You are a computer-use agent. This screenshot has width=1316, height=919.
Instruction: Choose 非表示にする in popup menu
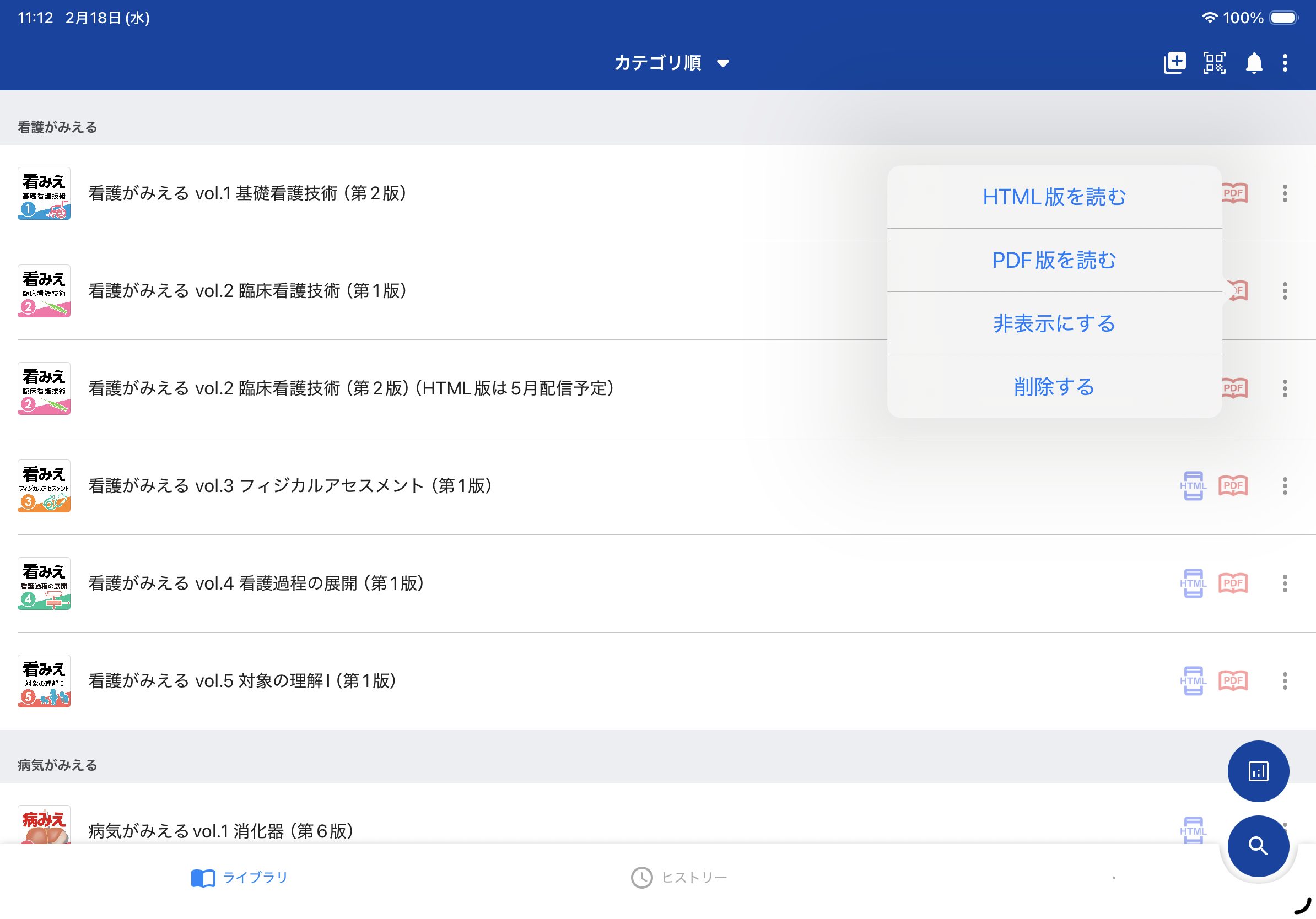tap(1054, 324)
